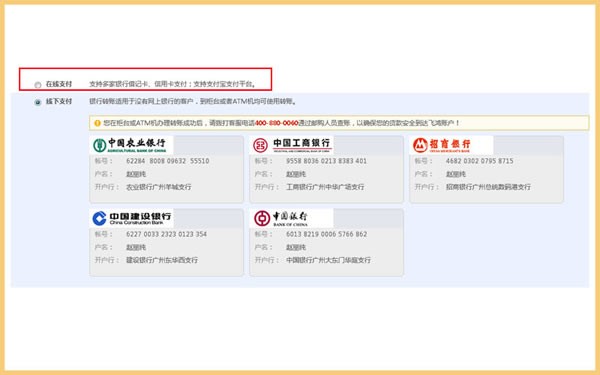Viewport: 600px width, 375px height.
Task: Click the China Merchants Bank branch name text
Action: (488, 187)
